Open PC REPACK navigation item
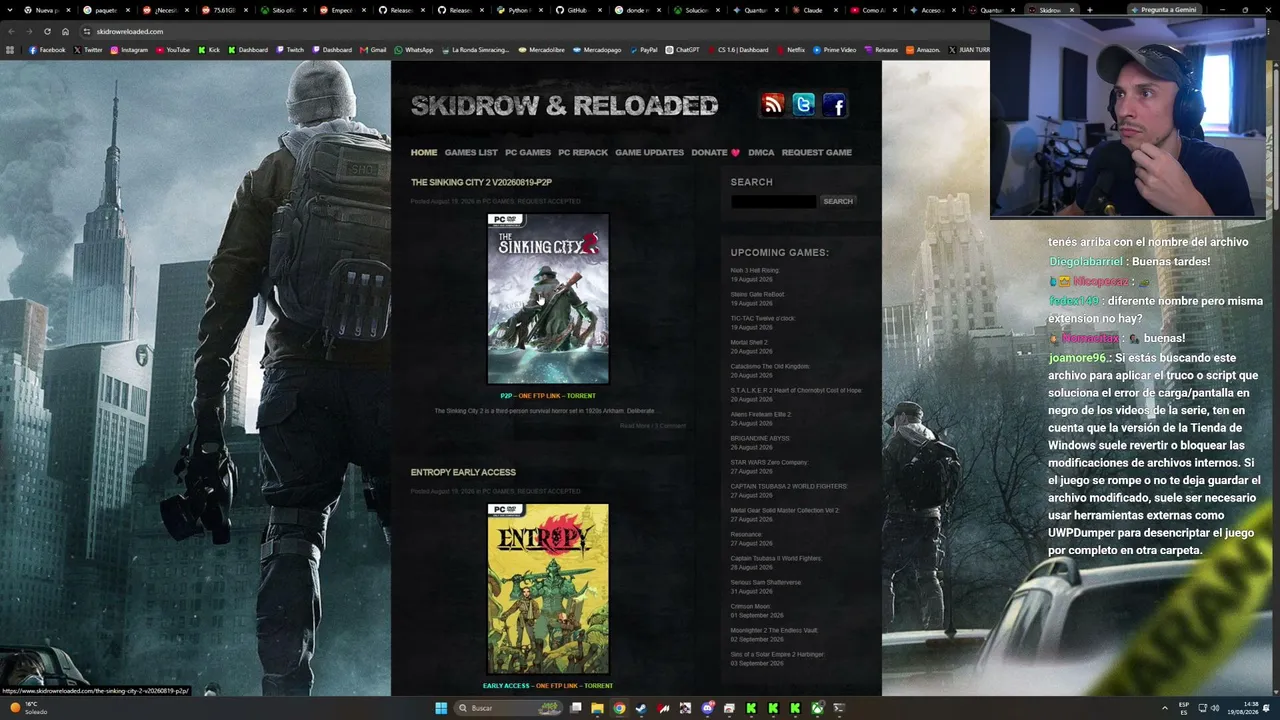The height and width of the screenshot is (720, 1280). (583, 152)
